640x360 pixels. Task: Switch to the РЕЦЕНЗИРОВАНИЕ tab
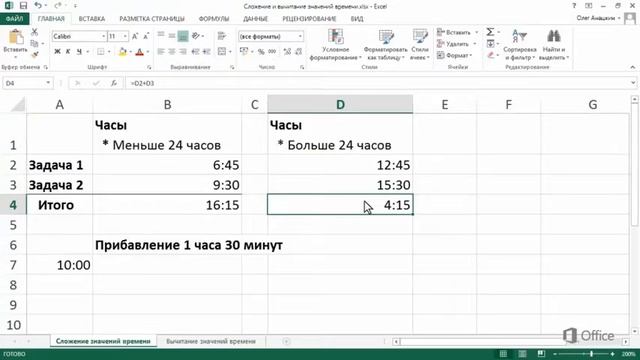[309, 19]
